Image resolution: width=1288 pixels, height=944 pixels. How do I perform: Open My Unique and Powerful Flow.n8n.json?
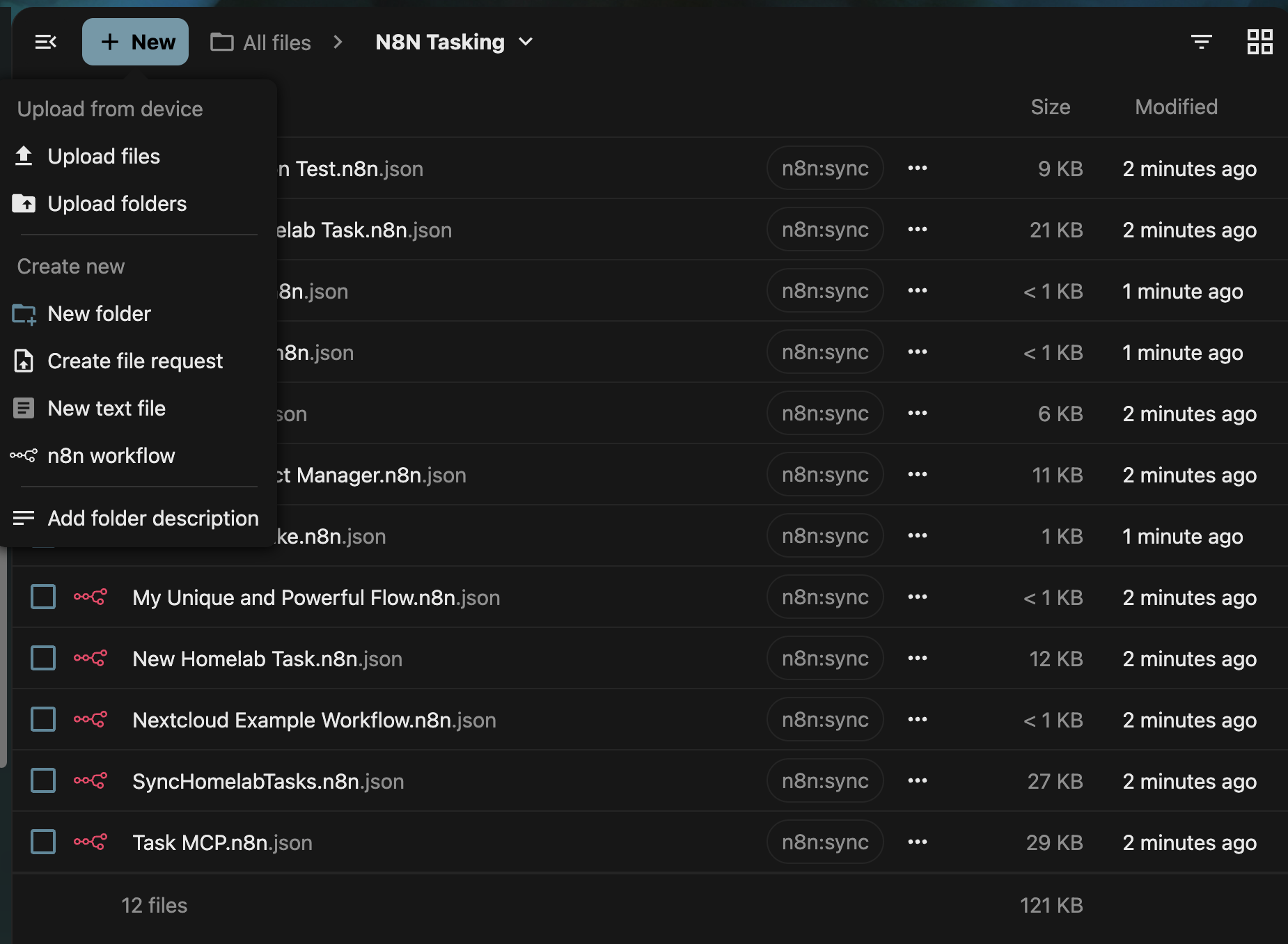(316, 597)
